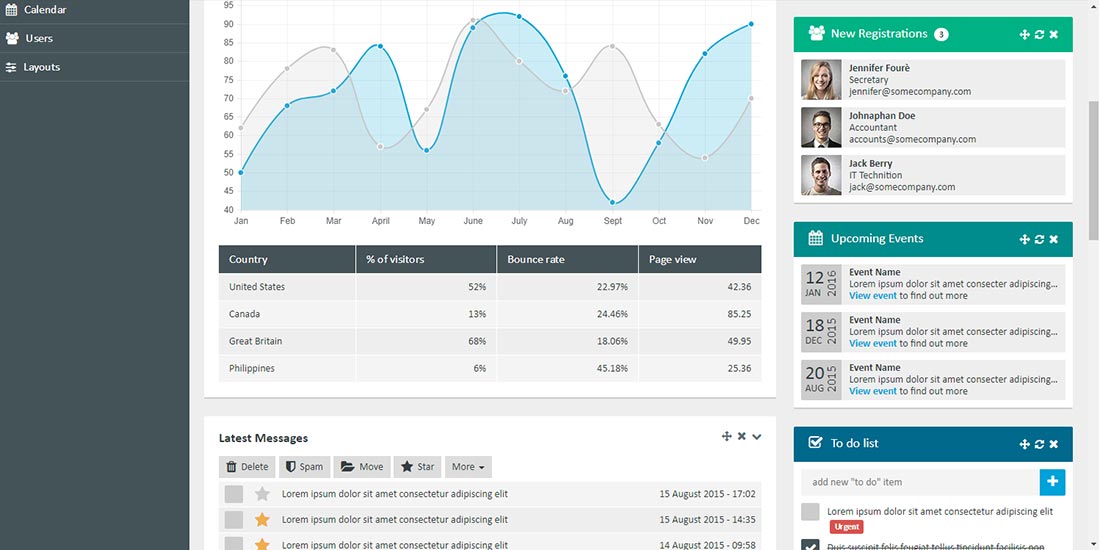Screen dimensions: 1100x550
Task: Check the 15 August 14:35 message
Action: coord(234,520)
